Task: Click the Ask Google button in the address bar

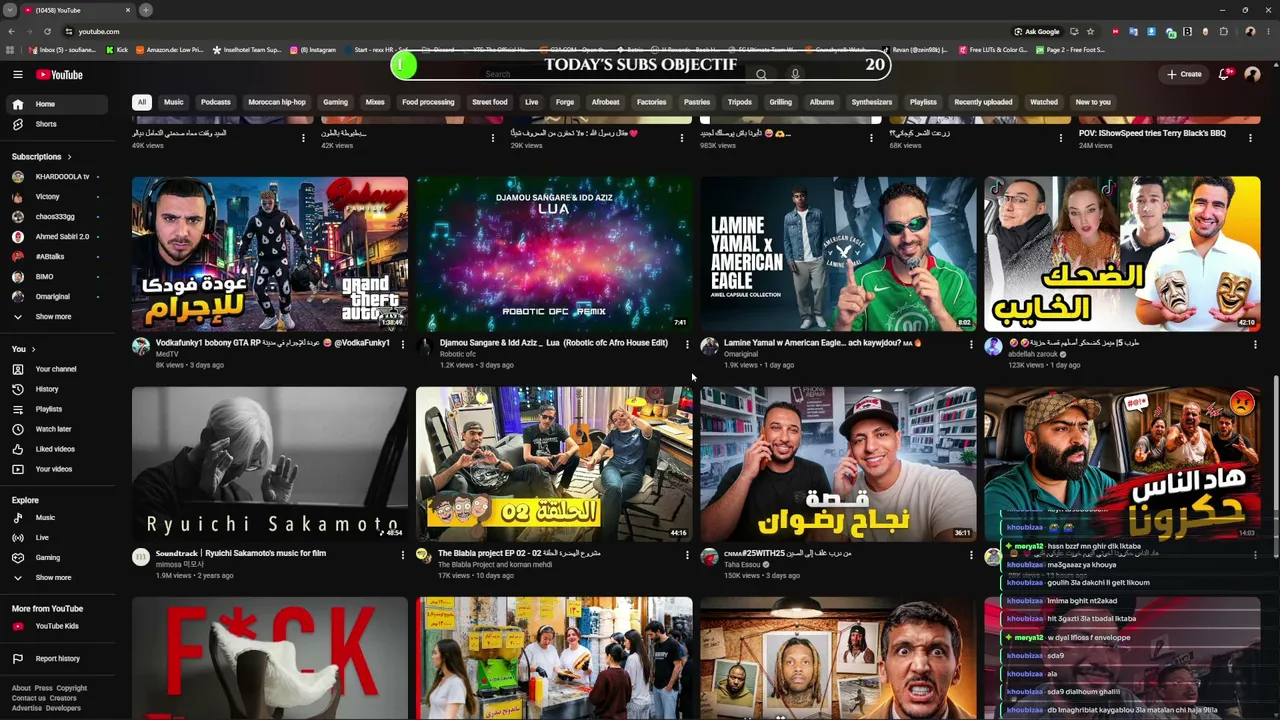Action: point(1036,31)
